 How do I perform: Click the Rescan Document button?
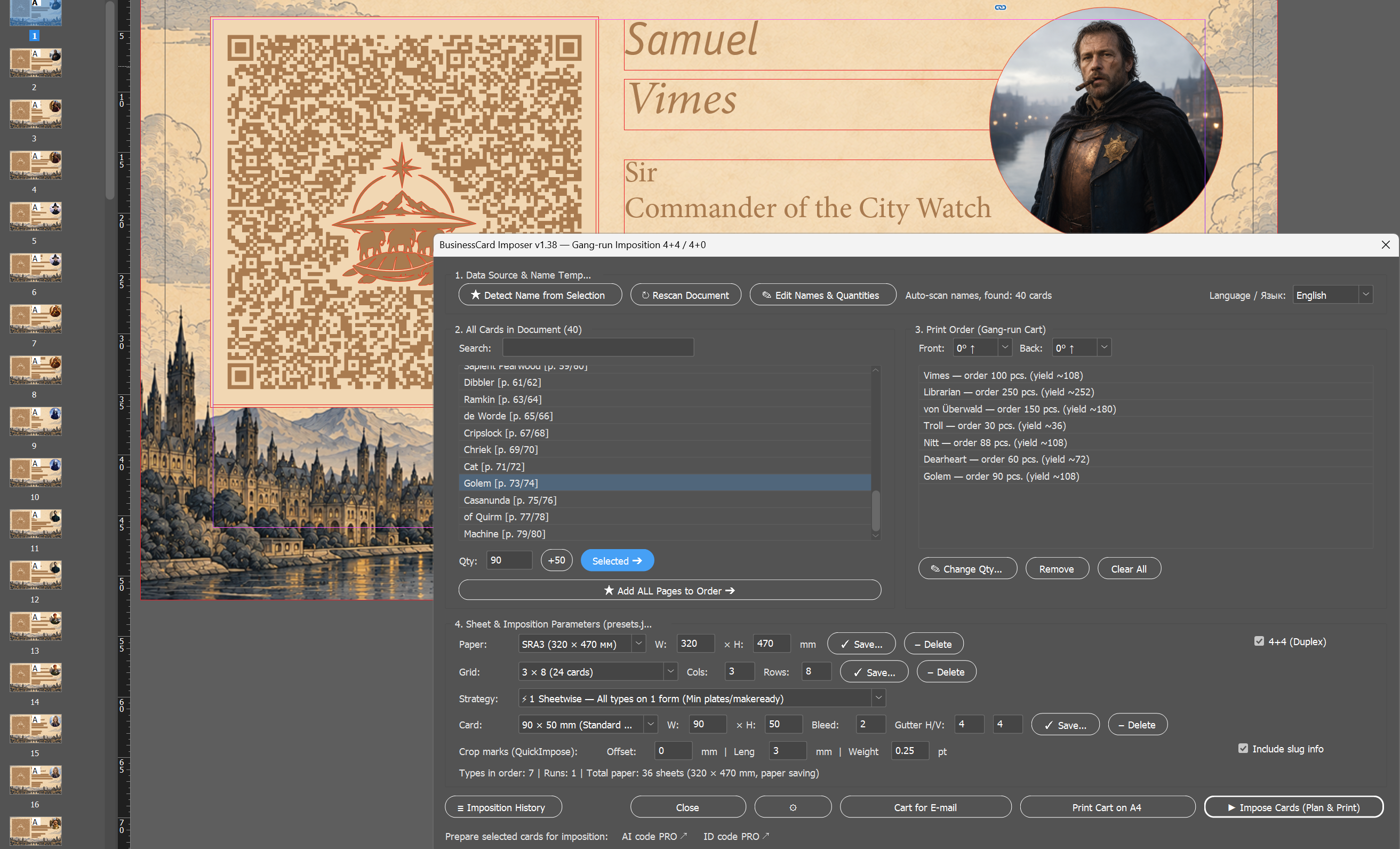tap(685, 295)
